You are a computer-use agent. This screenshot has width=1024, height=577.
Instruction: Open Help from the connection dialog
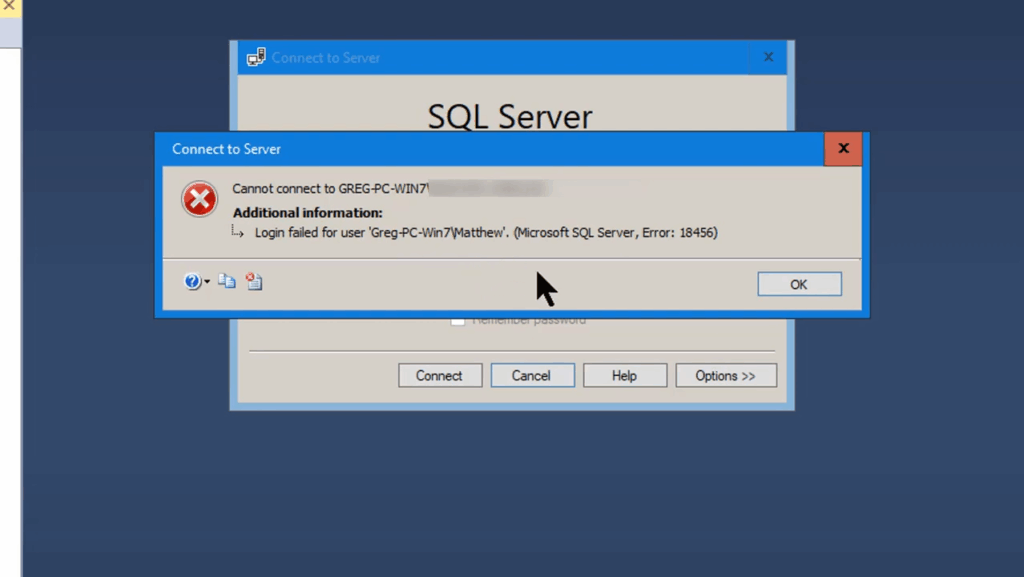624,375
